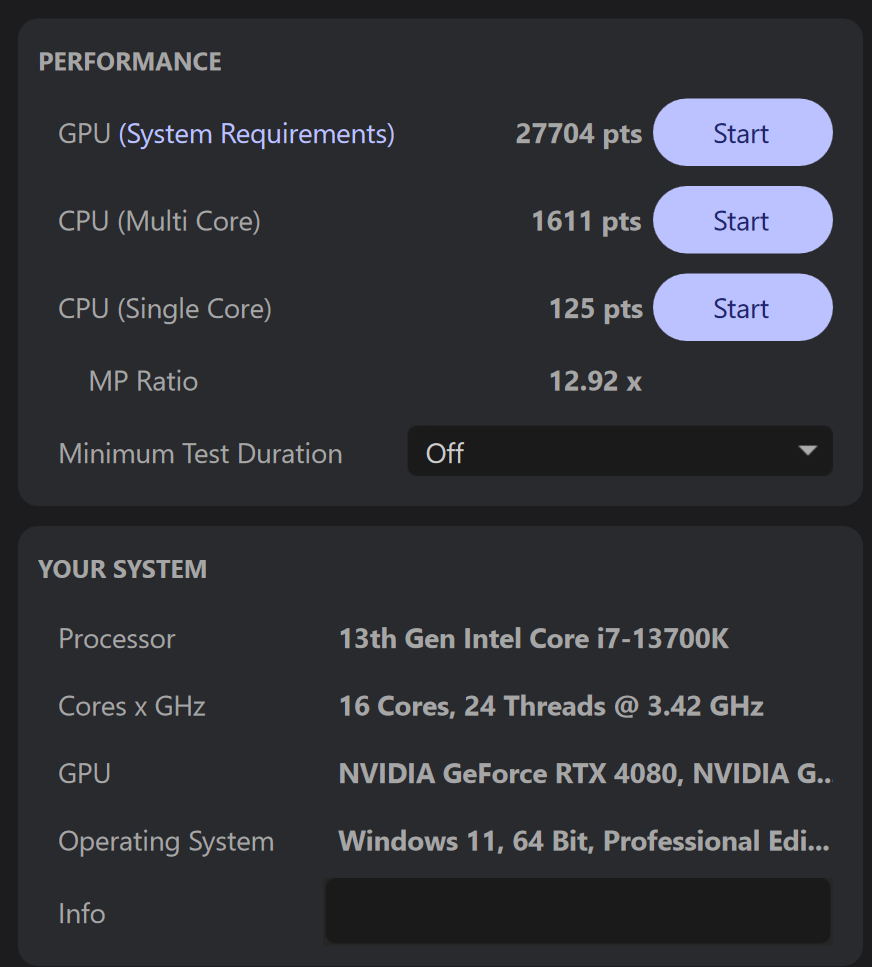
Task: Click the GPU score of 27704 pts
Action: 579,132
